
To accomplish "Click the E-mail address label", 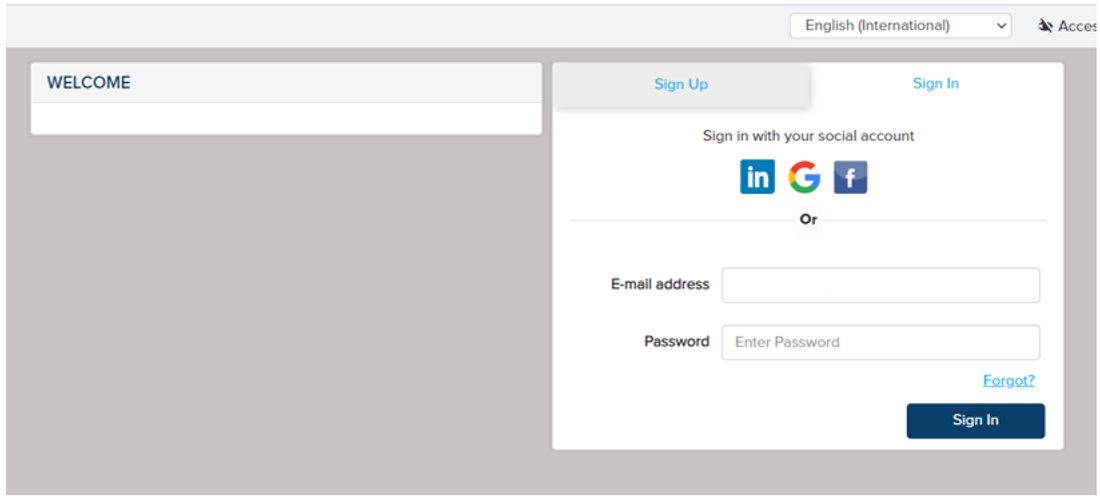I will pos(660,285).
